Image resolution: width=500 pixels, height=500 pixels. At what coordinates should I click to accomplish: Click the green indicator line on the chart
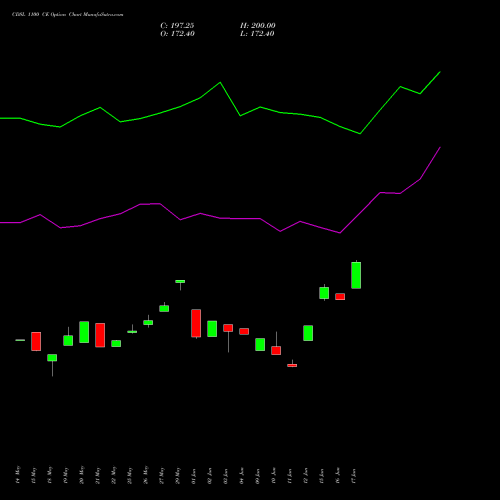pyautogui.click(x=220, y=83)
